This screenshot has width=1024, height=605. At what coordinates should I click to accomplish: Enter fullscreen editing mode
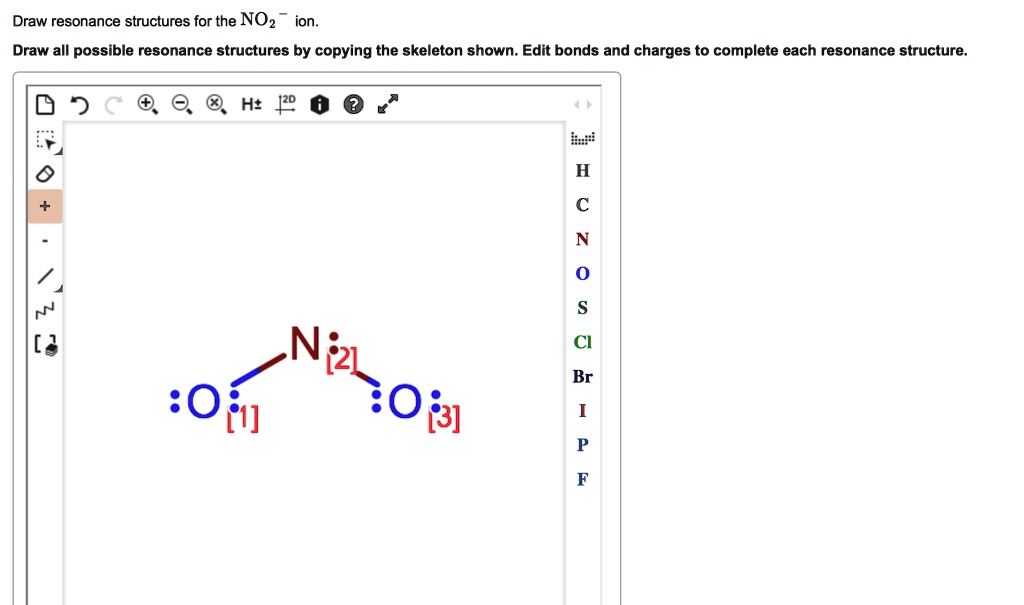click(x=388, y=102)
